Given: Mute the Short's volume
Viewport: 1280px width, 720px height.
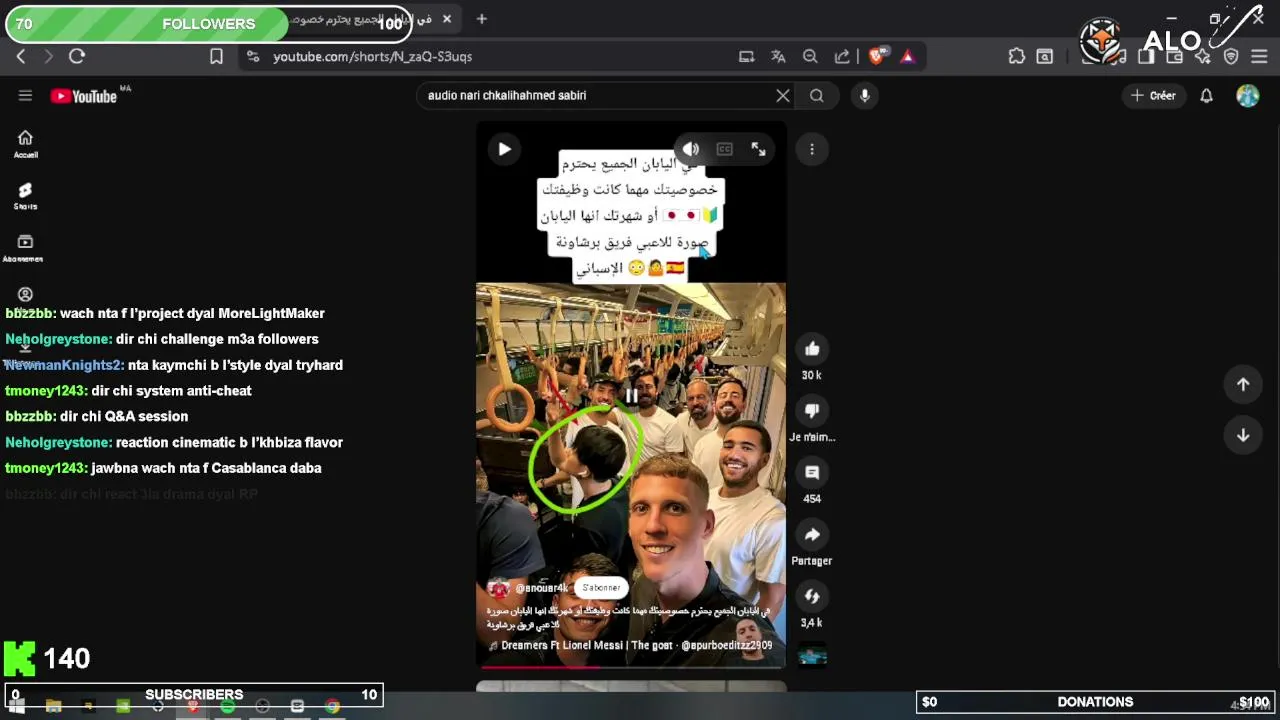Looking at the screenshot, I should (691, 149).
